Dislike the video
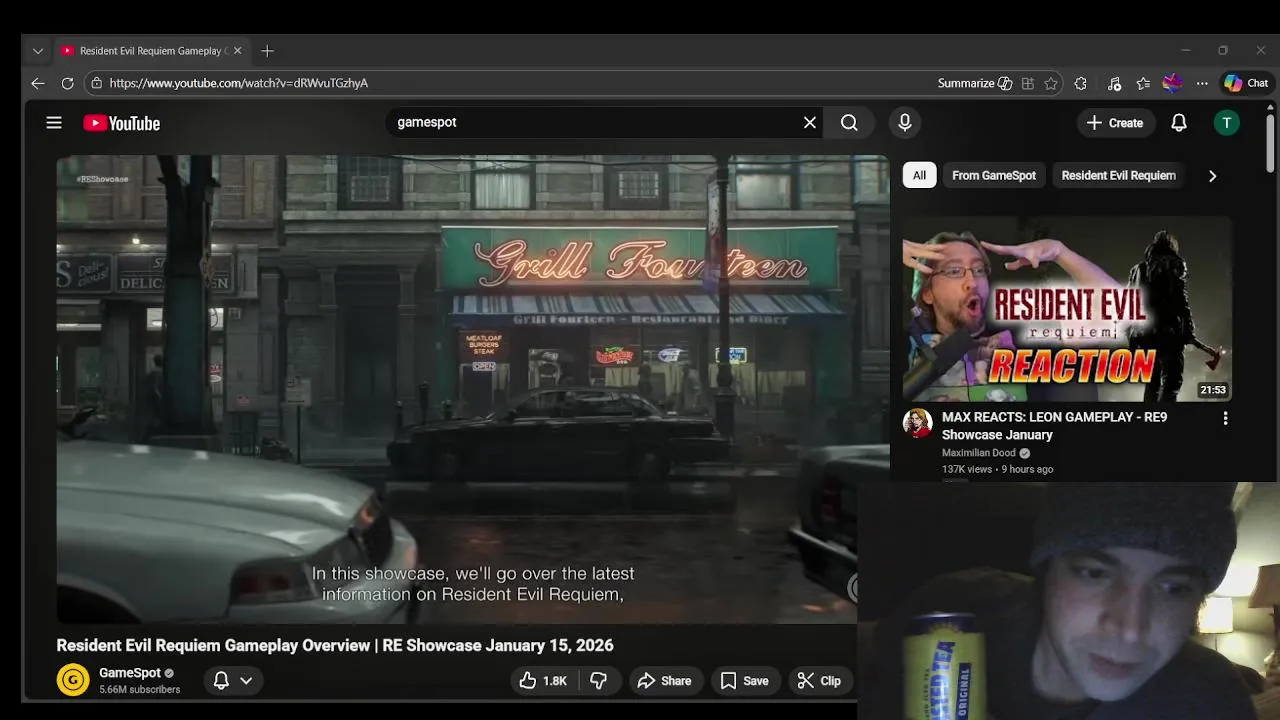Screen dimensions: 1280x720 599,680
